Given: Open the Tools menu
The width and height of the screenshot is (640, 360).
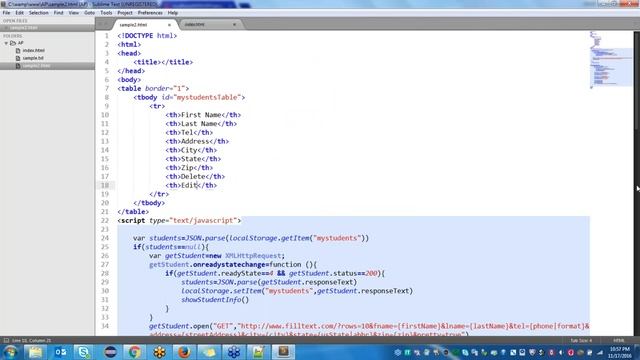Looking at the screenshot, I should click(x=106, y=13).
